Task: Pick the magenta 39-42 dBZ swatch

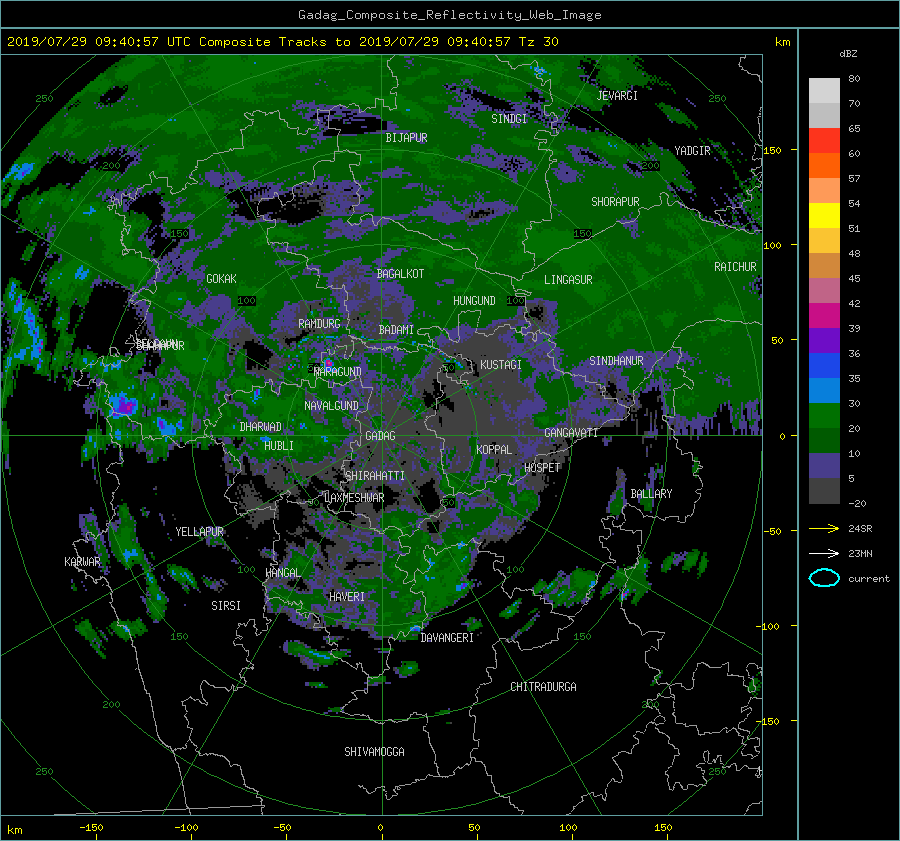Action: [x=824, y=316]
